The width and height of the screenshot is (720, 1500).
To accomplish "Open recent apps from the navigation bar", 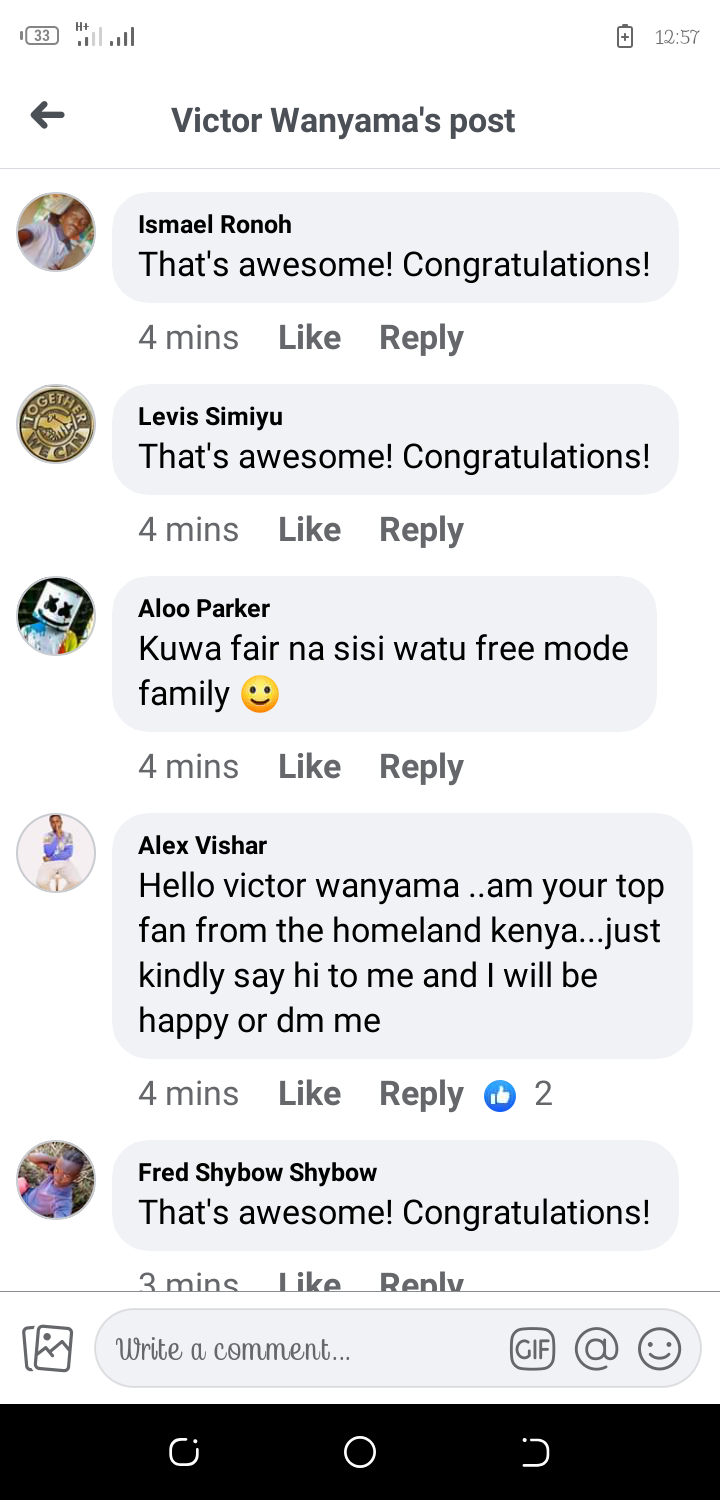I will click(x=184, y=1452).
